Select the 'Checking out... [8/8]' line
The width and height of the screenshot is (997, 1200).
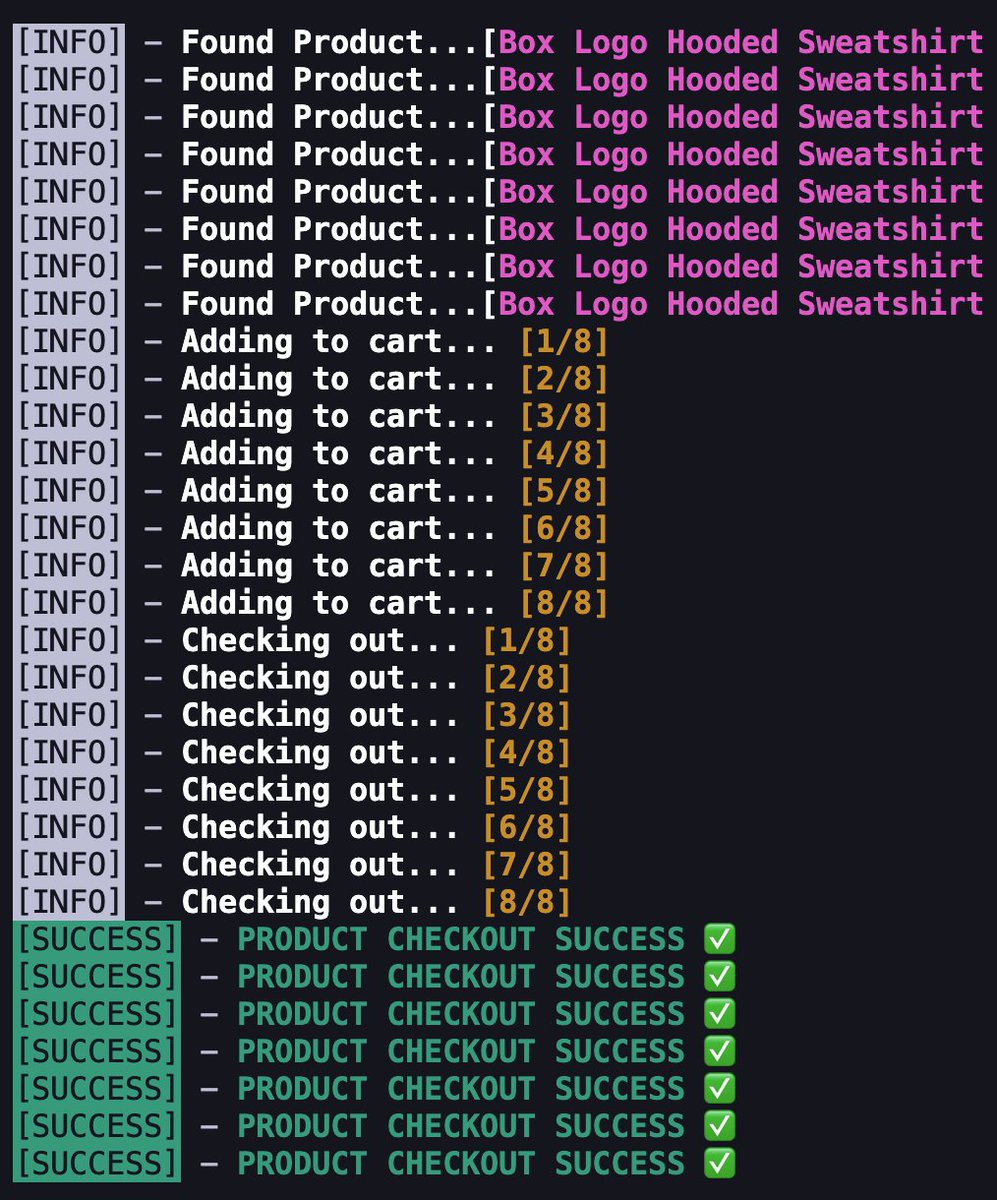(x=292, y=902)
